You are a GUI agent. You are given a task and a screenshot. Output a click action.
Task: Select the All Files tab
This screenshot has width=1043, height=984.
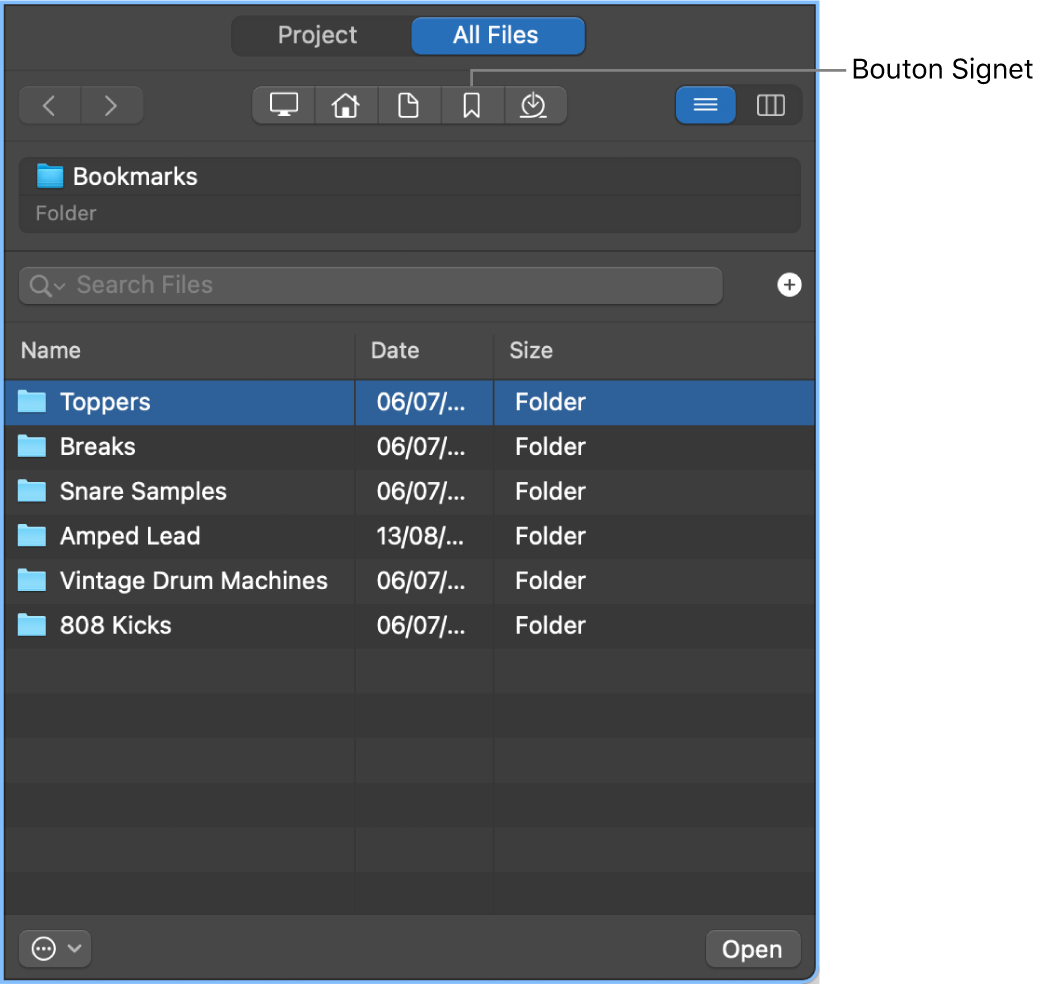[496, 36]
